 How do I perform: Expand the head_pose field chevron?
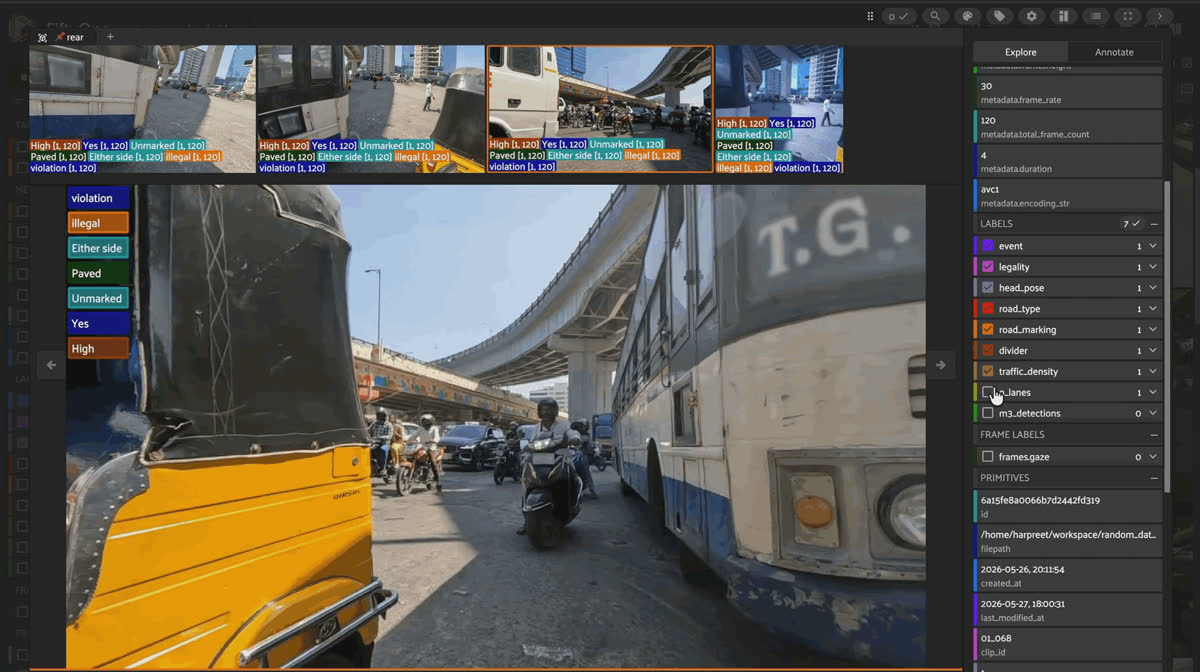click(1153, 288)
